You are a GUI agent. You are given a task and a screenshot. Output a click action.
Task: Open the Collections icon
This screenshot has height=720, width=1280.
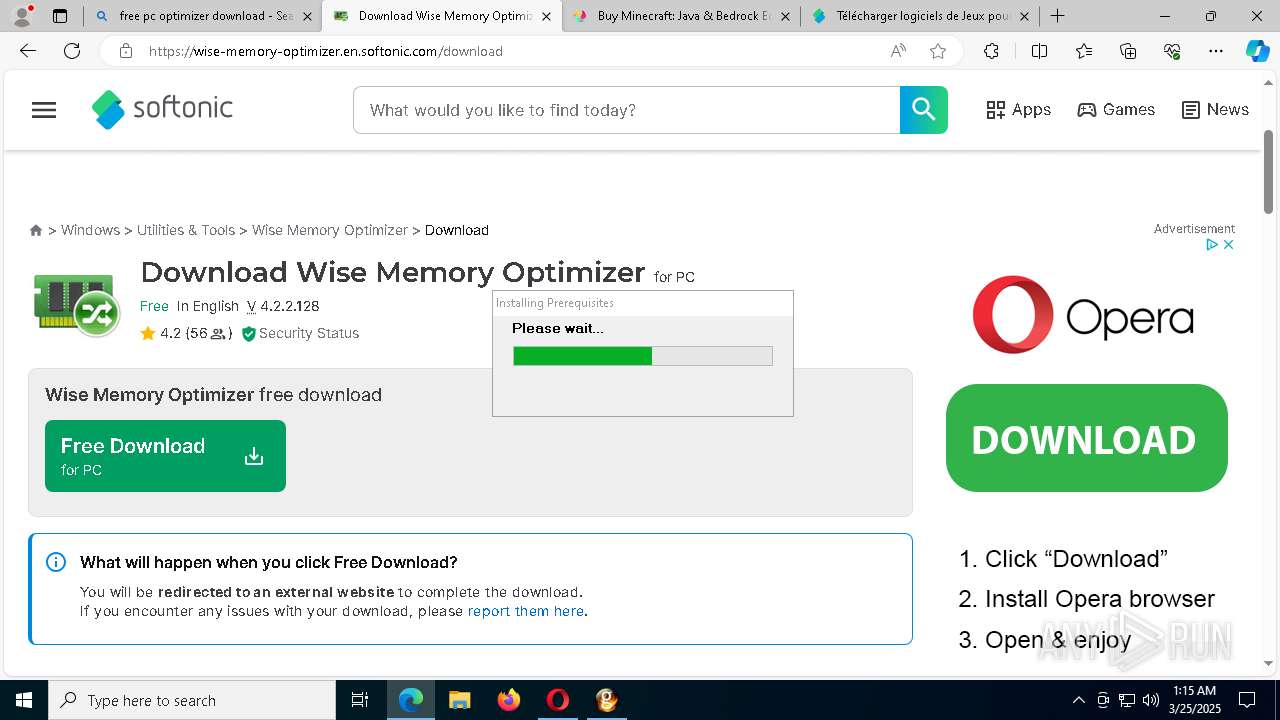(x=1128, y=51)
